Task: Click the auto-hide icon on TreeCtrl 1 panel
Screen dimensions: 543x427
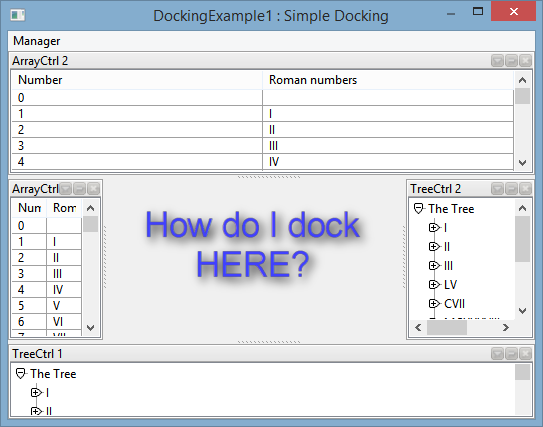Action: (x=511, y=354)
